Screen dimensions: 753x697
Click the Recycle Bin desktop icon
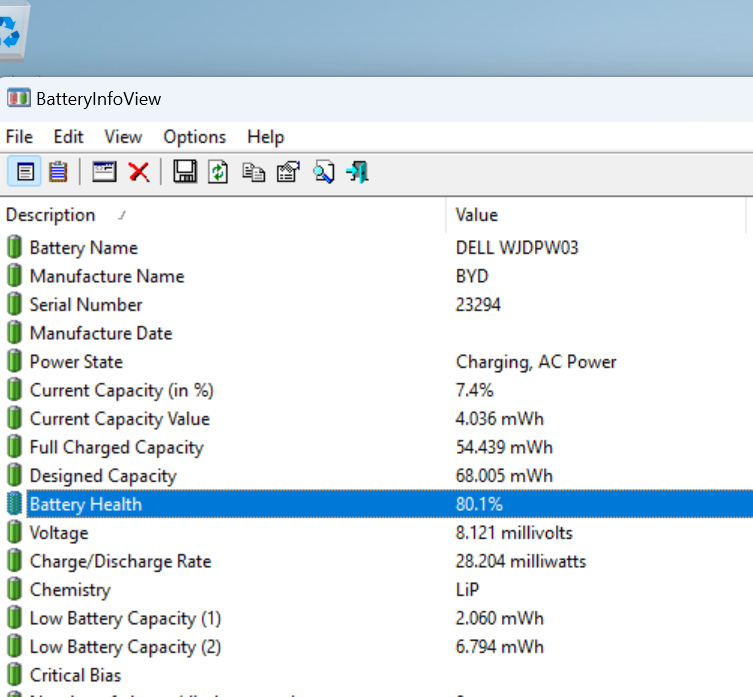click(x=11, y=34)
